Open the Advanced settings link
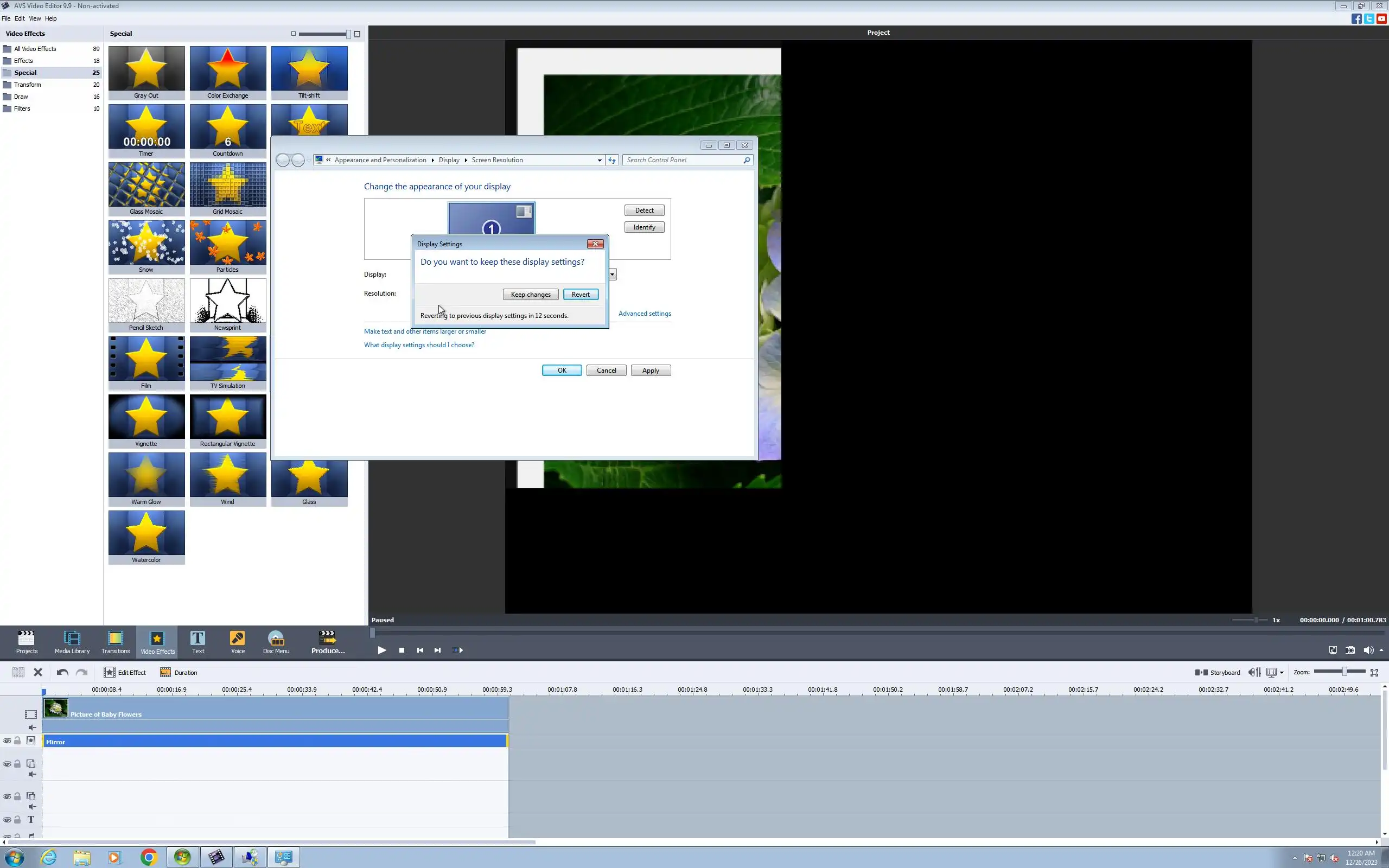 tap(644, 314)
